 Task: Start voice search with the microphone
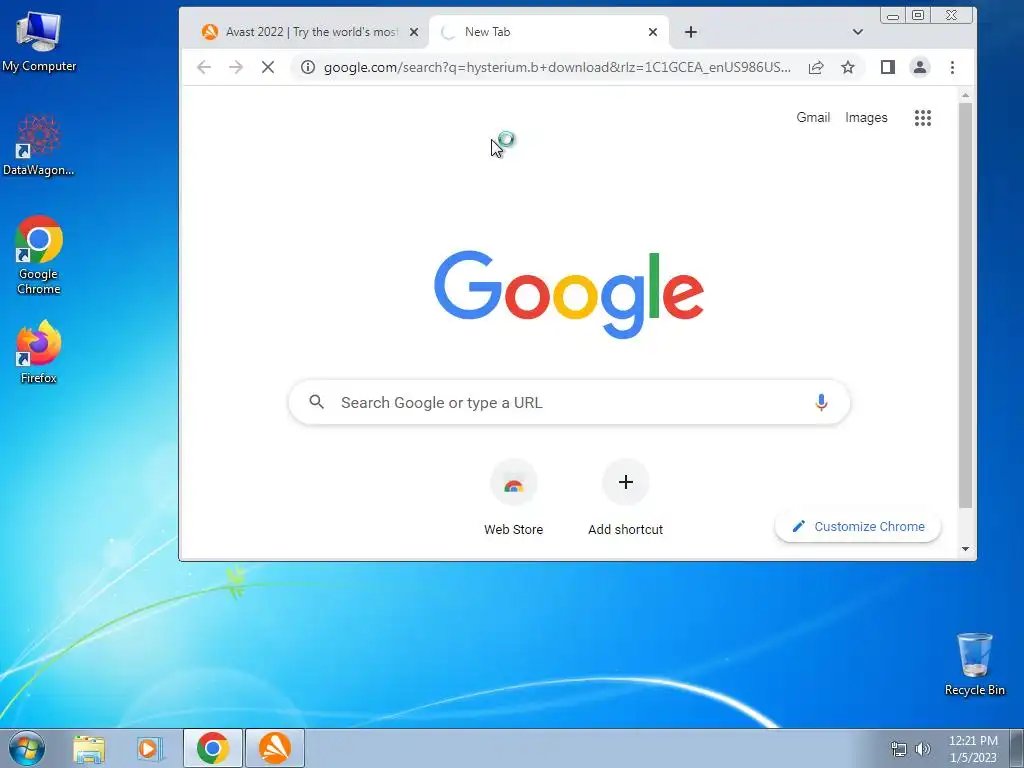point(821,402)
